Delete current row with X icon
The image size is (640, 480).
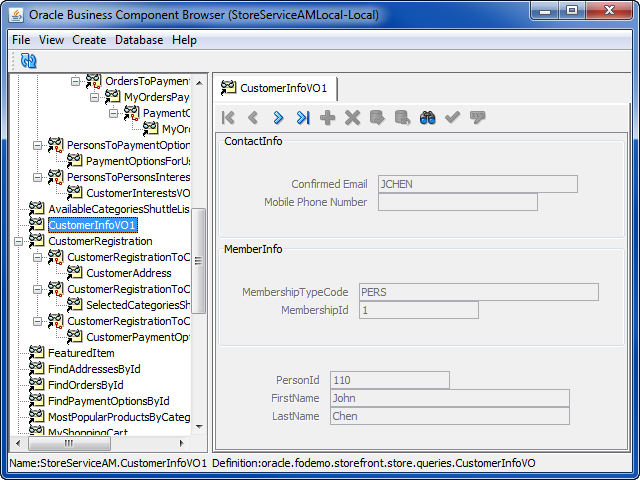(x=352, y=118)
